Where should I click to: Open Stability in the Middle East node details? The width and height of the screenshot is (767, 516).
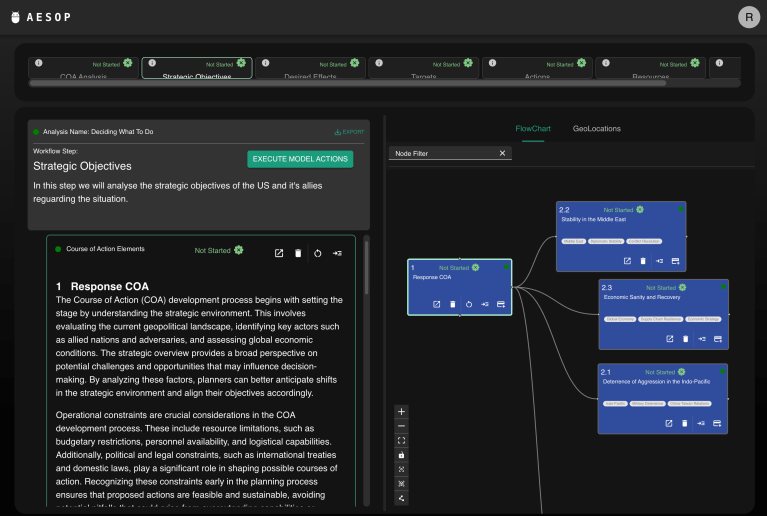[627, 261]
